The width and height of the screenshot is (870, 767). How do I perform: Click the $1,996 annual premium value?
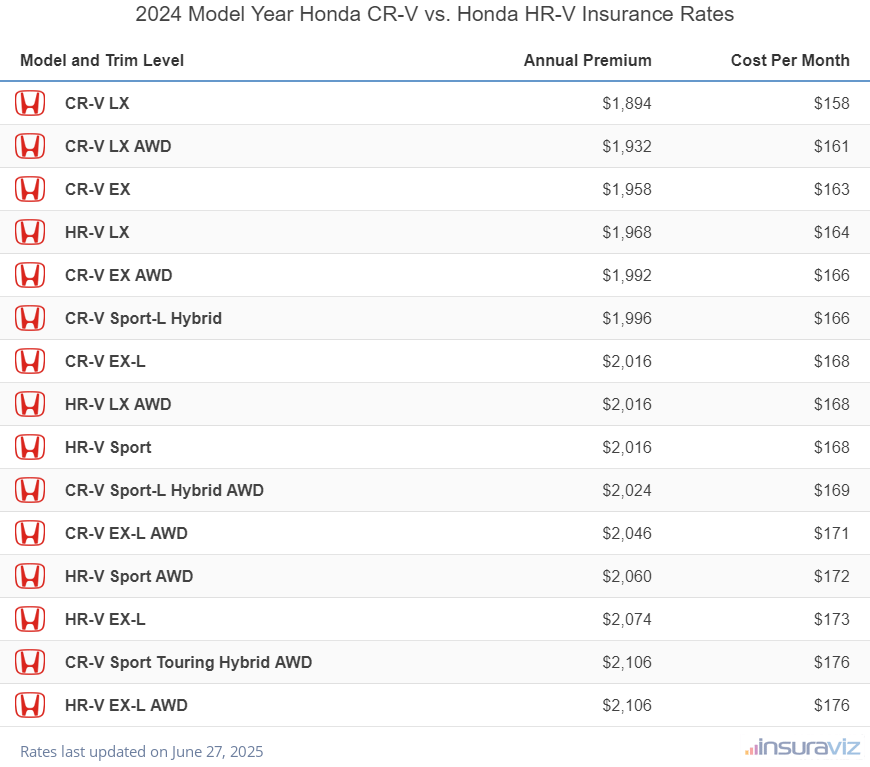(x=627, y=319)
